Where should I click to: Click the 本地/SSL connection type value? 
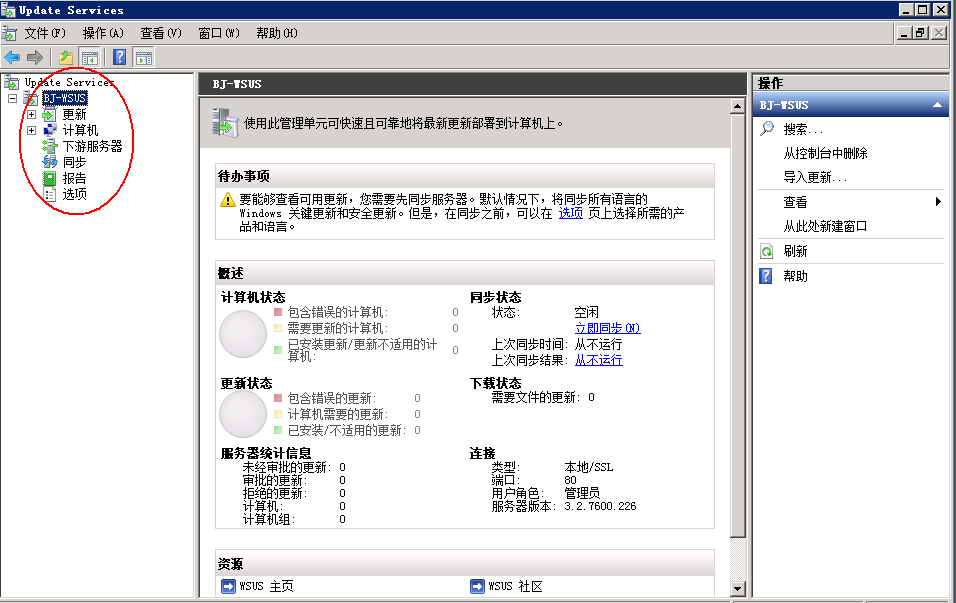588,467
